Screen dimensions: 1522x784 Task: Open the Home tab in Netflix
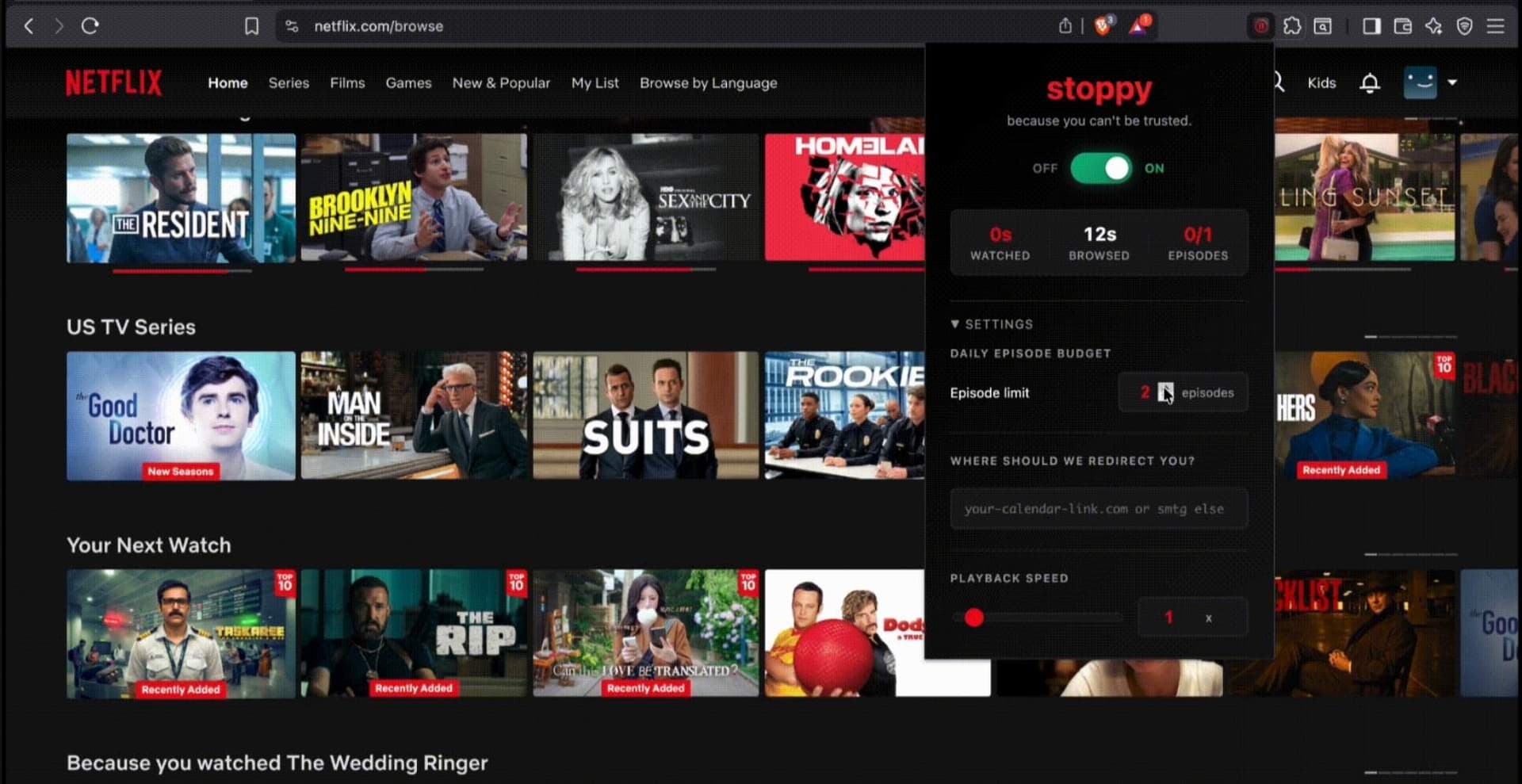[x=228, y=82]
